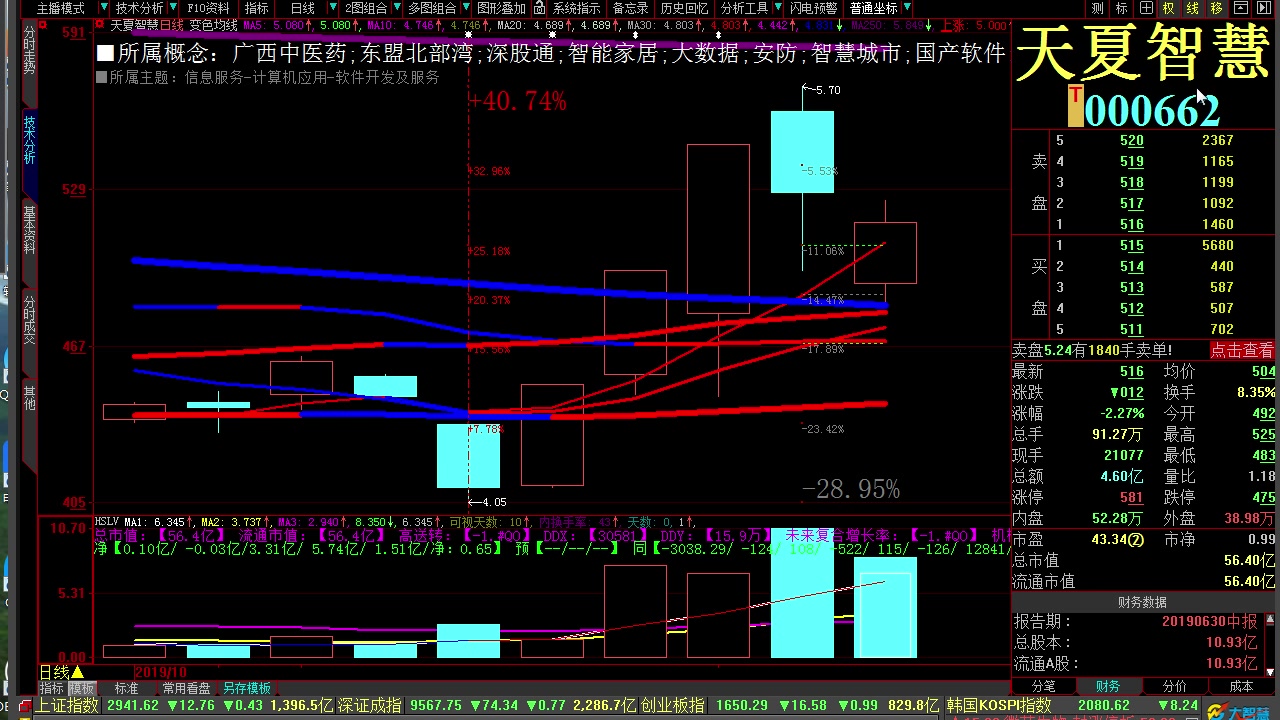Click the 指标 toolbar button
Viewport: 1280px width, 720px height.
pyautogui.click(x=257, y=8)
